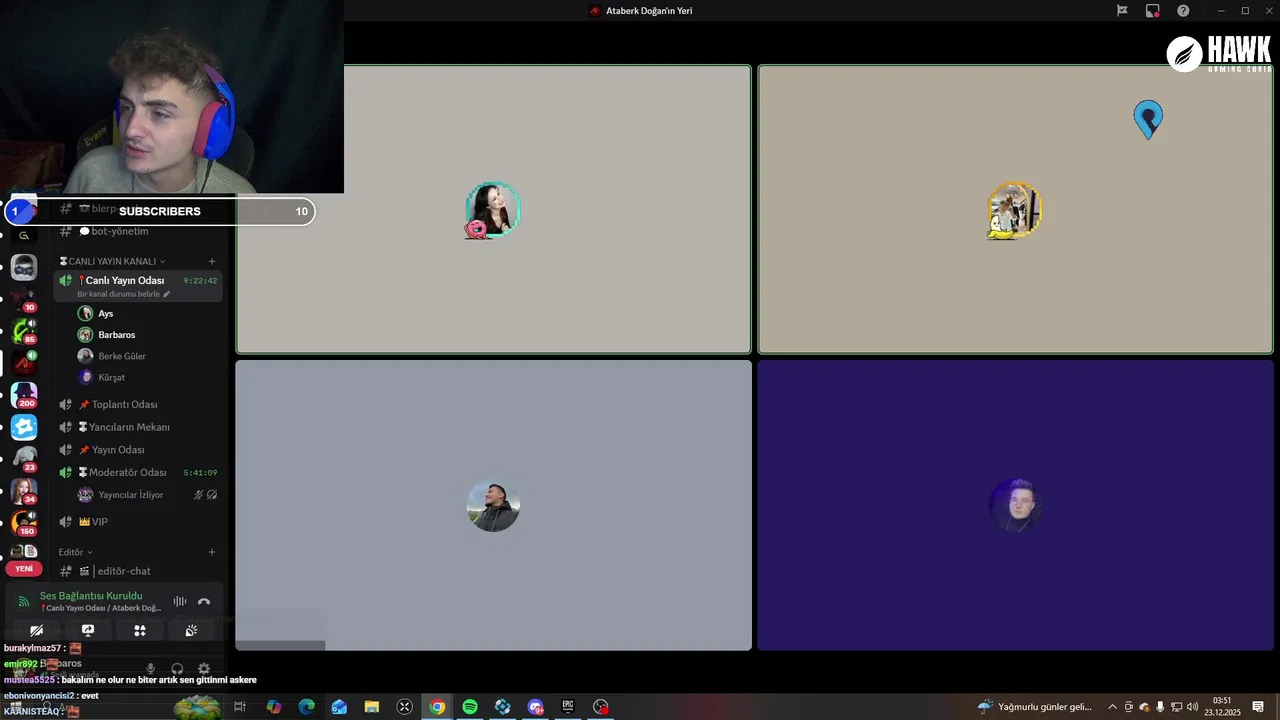
Task: Open the Discord help question mark icon
Action: point(1183,11)
